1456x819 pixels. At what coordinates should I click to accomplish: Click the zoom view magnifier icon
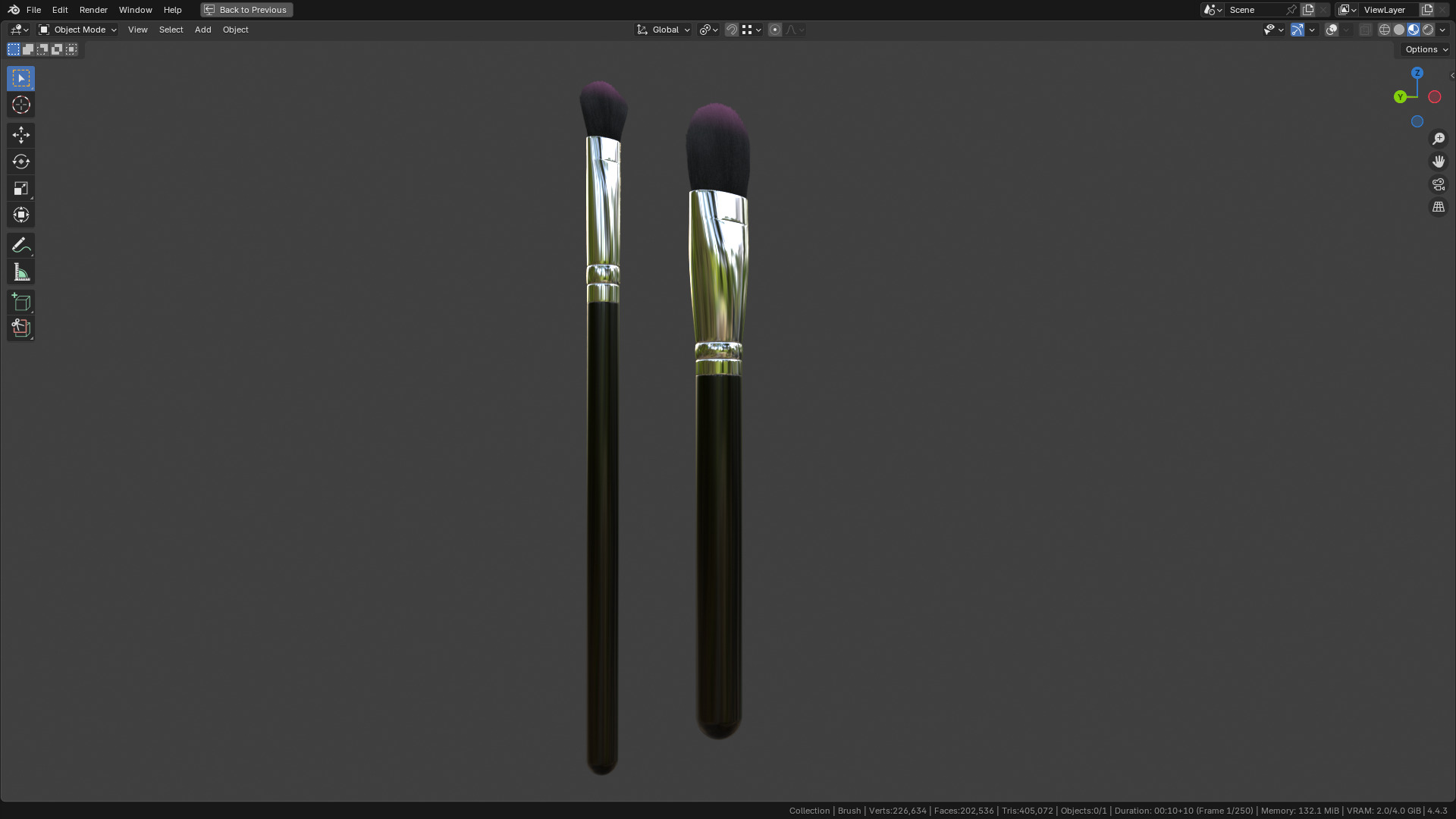click(x=1439, y=139)
